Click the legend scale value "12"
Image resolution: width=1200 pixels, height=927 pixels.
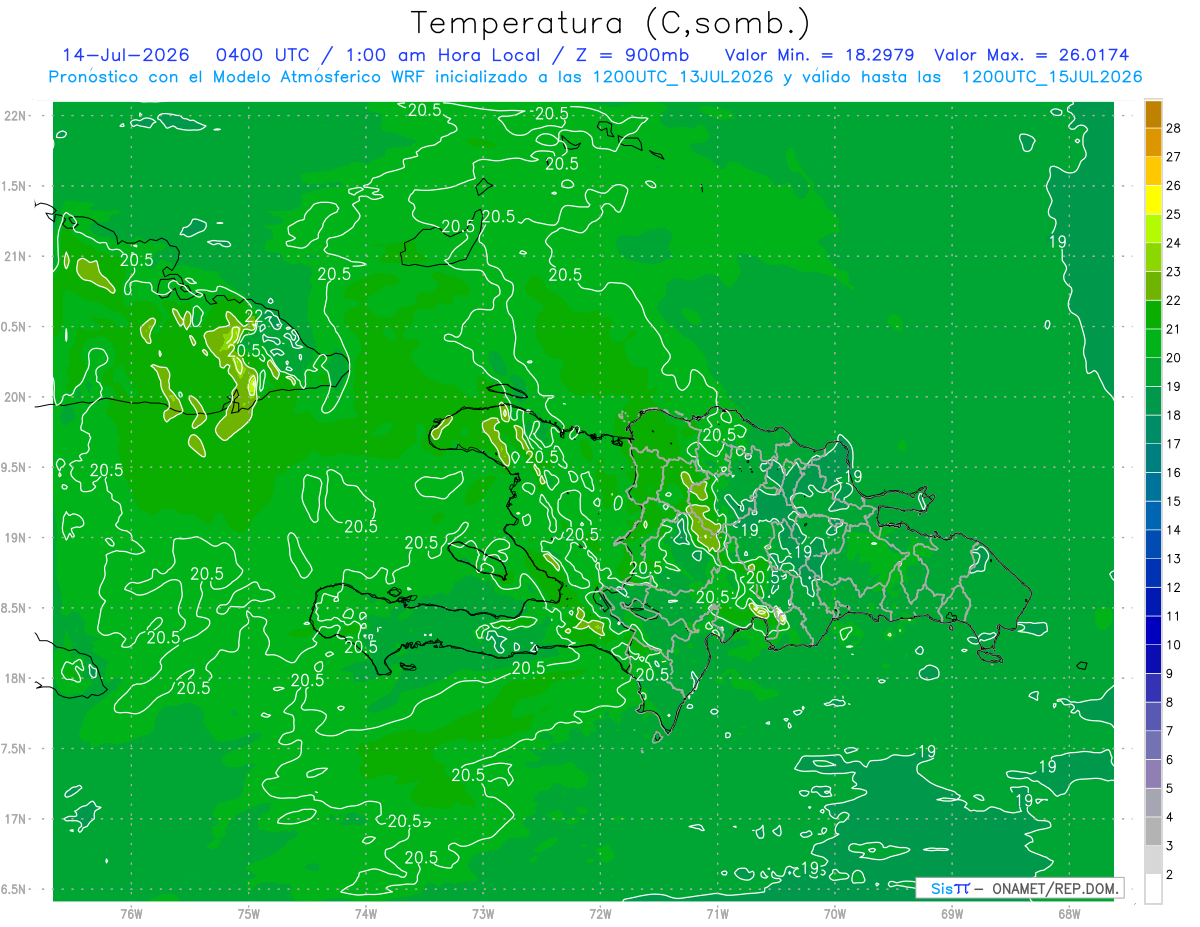pyautogui.click(x=1174, y=587)
